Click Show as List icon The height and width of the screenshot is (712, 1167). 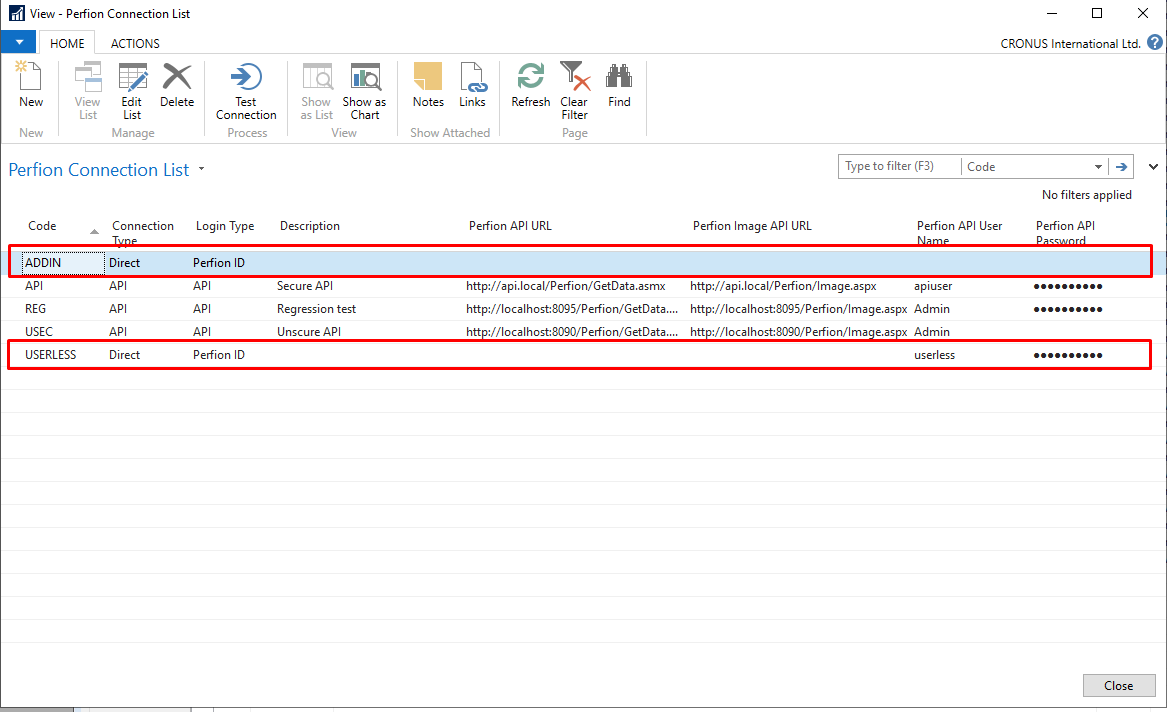pos(316,91)
